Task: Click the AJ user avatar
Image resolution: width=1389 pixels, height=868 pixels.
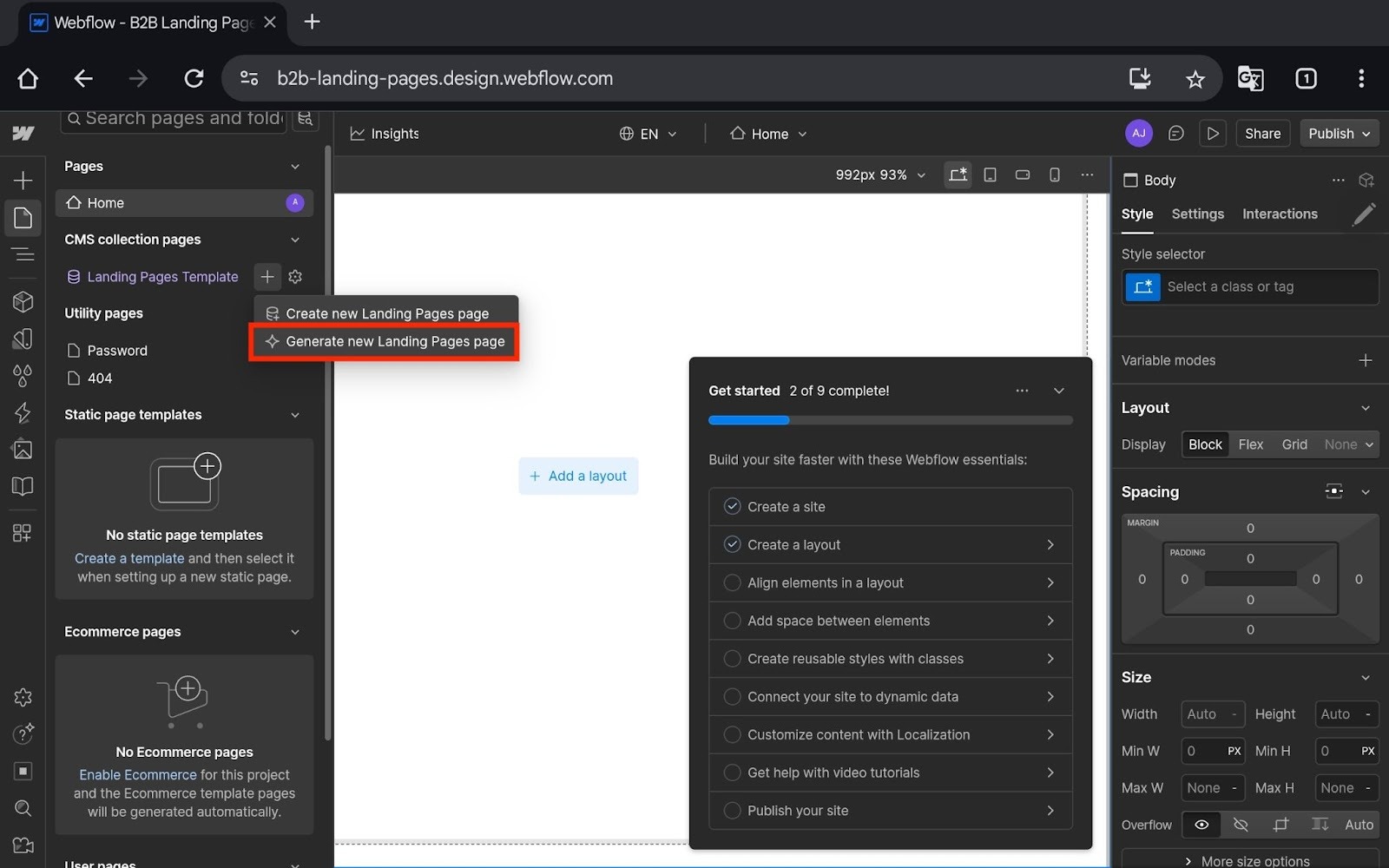Action: [x=1139, y=133]
